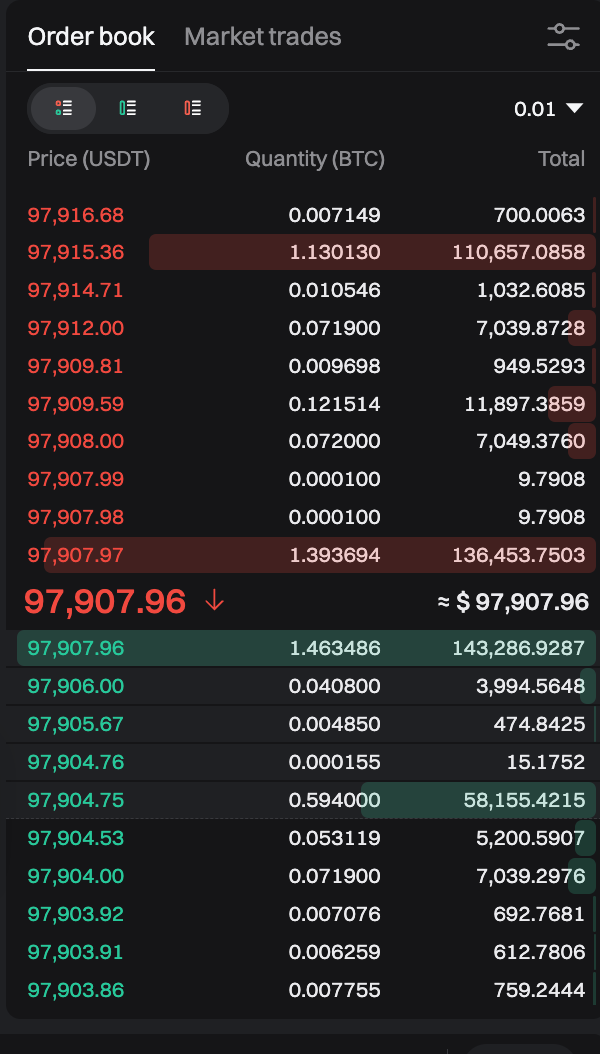Click the large red 97,907.96 last price
The width and height of the screenshot is (600, 1054).
[x=105, y=601]
